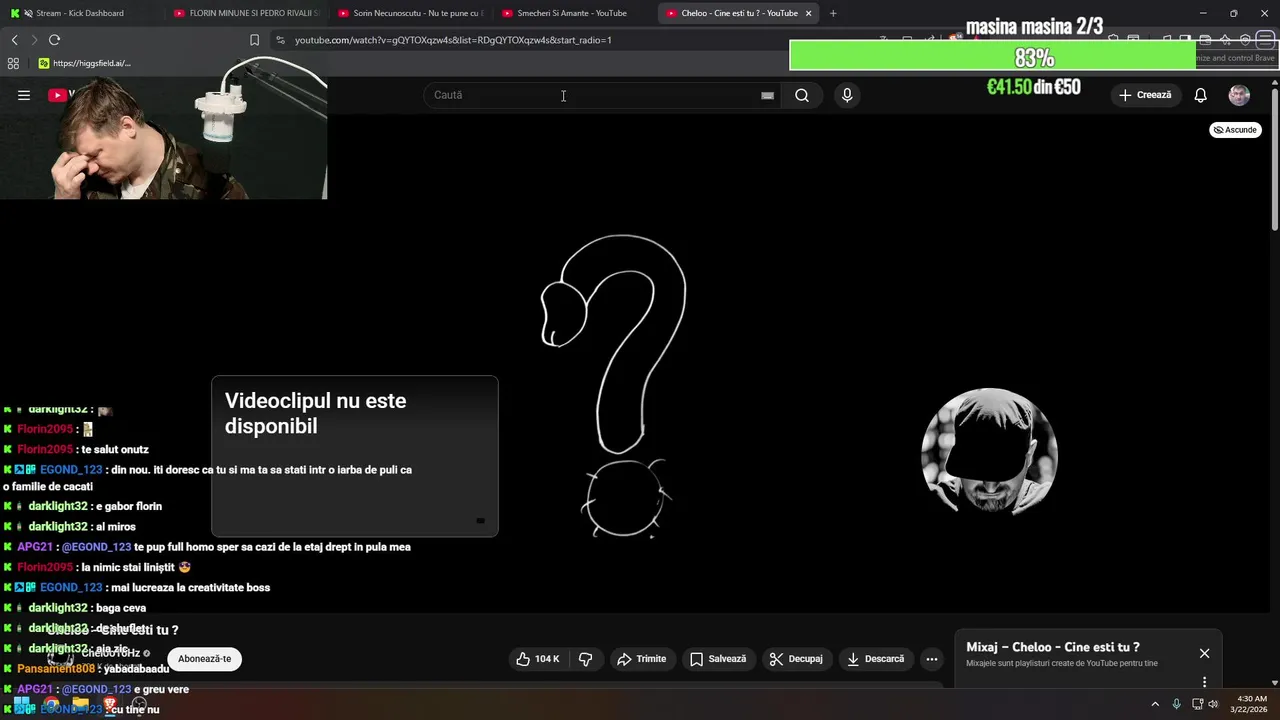Open a new browser tab with plus
This screenshot has width=1280, height=720.
[833, 13]
